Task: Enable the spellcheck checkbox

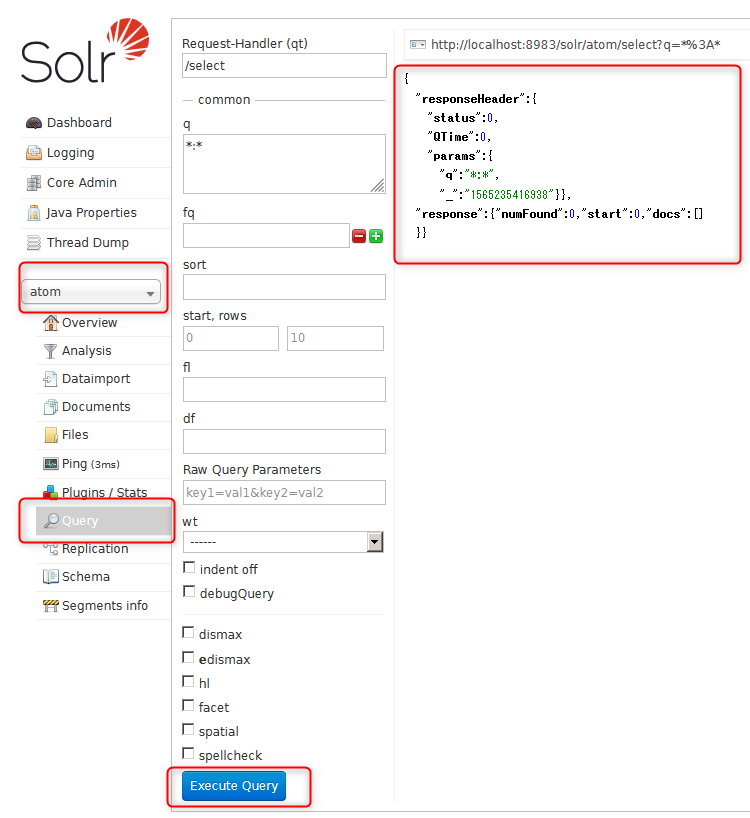Action: [x=188, y=753]
